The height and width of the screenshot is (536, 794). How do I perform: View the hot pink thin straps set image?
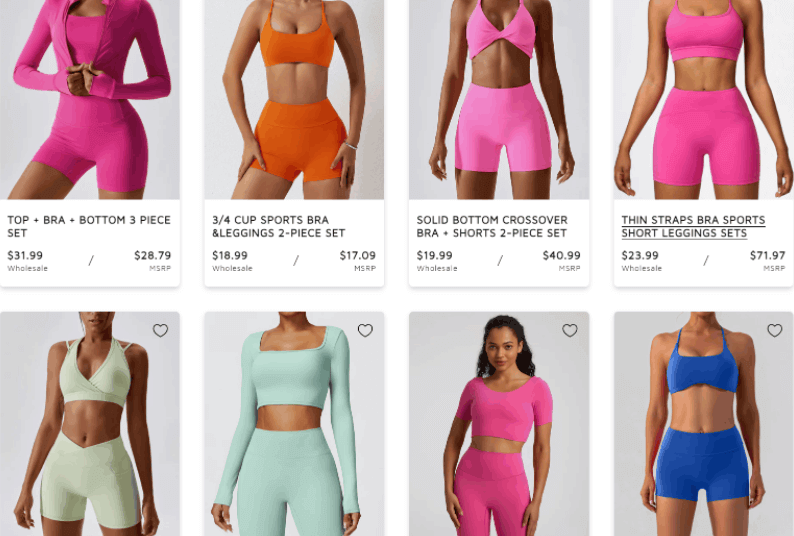704,99
